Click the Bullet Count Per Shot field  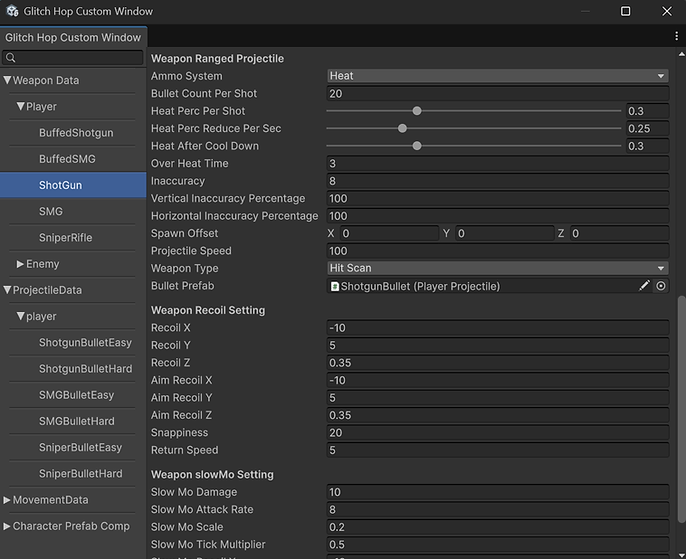tap(497, 94)
